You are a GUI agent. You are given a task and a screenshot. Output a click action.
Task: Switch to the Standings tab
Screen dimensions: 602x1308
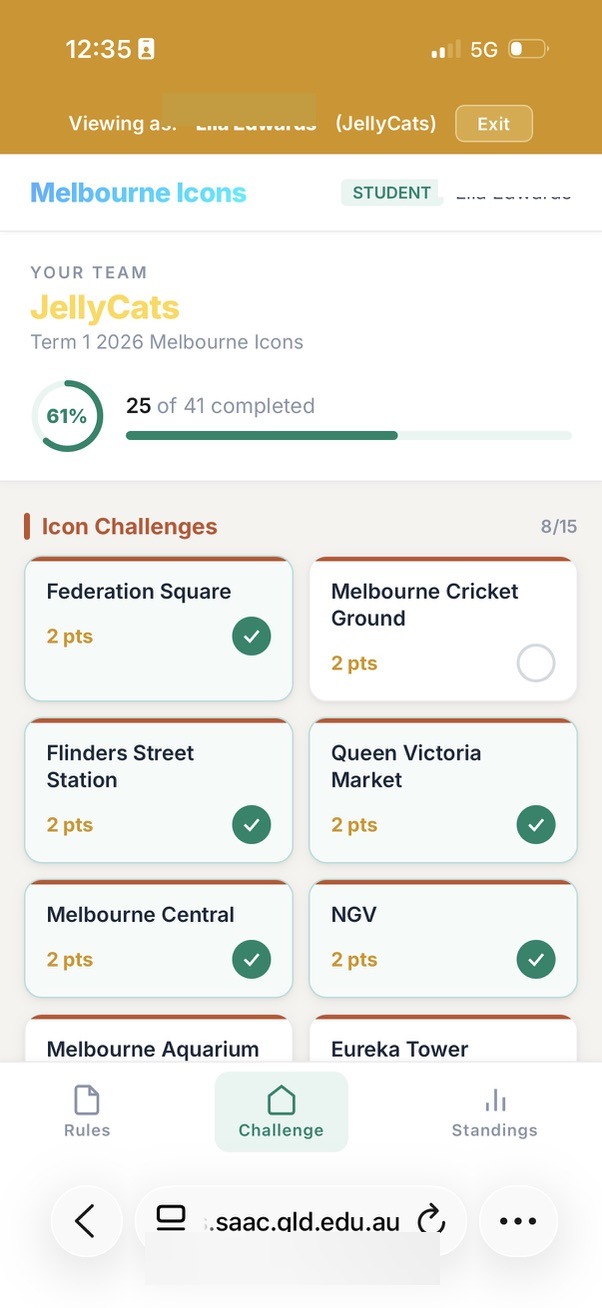pyautogui.click(x=494, y=1112)
